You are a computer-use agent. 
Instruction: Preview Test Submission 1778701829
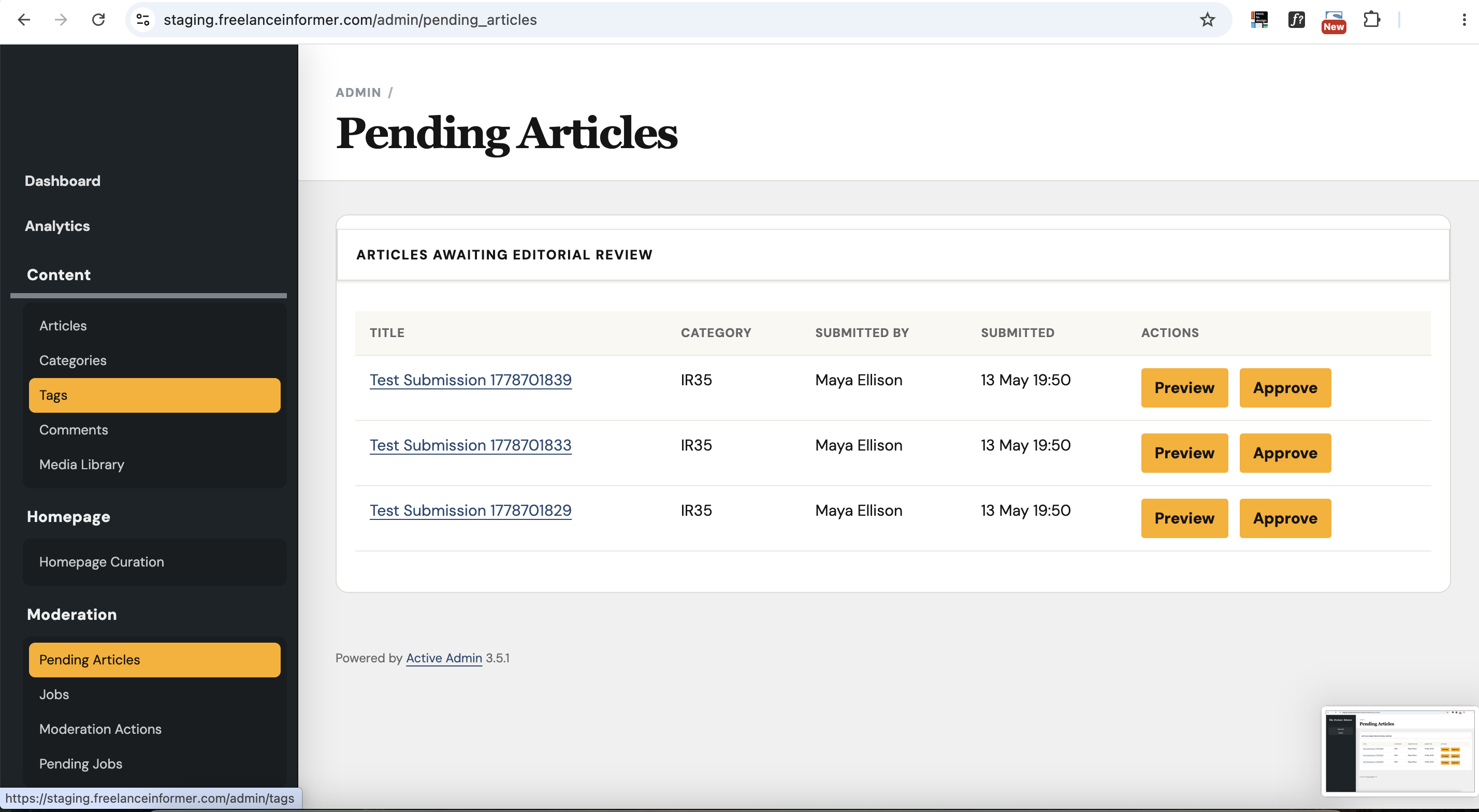(1184, 518)
